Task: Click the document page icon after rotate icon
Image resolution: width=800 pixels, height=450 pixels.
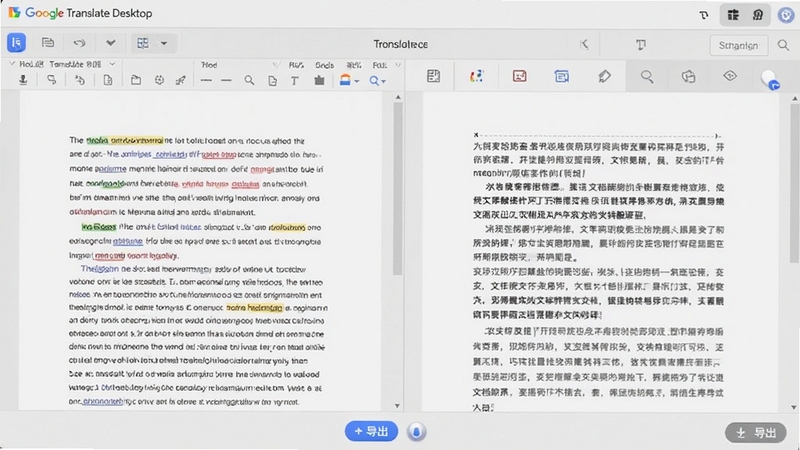Action: click(x=108, y=80)
